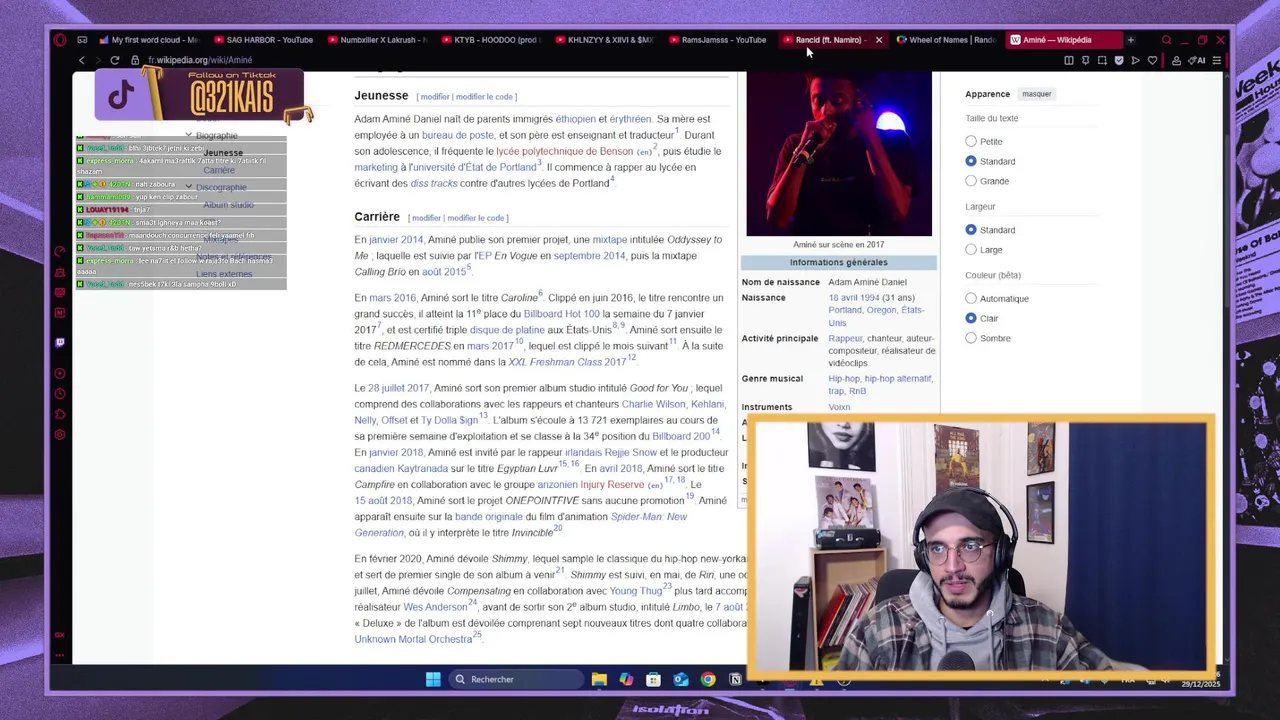Select Grande text size
Image resolution: width=1280 pixels, height=720 pixels.
971,181
